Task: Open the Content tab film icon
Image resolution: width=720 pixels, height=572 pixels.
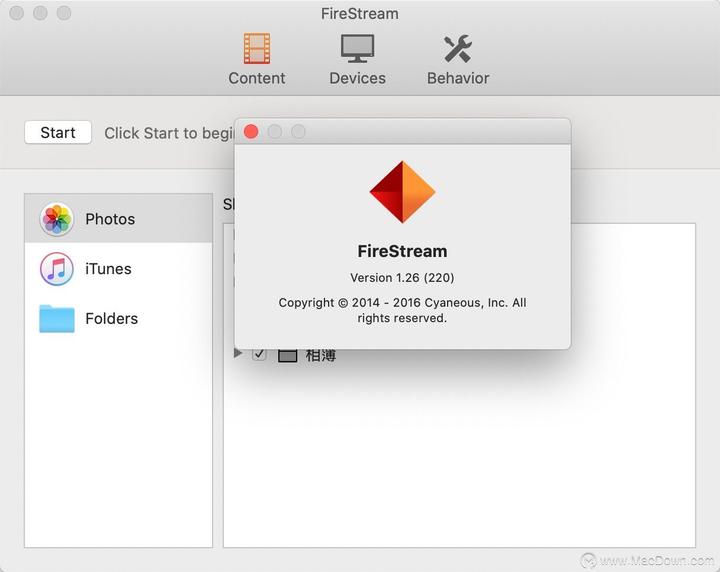Action: (257, 48)
